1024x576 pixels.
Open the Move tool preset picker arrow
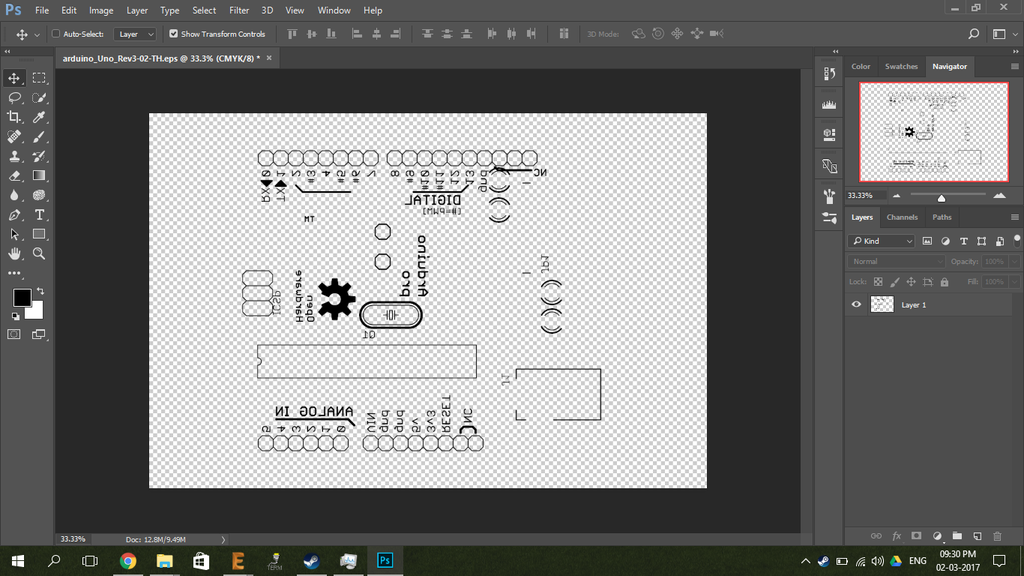coord(37,35)
